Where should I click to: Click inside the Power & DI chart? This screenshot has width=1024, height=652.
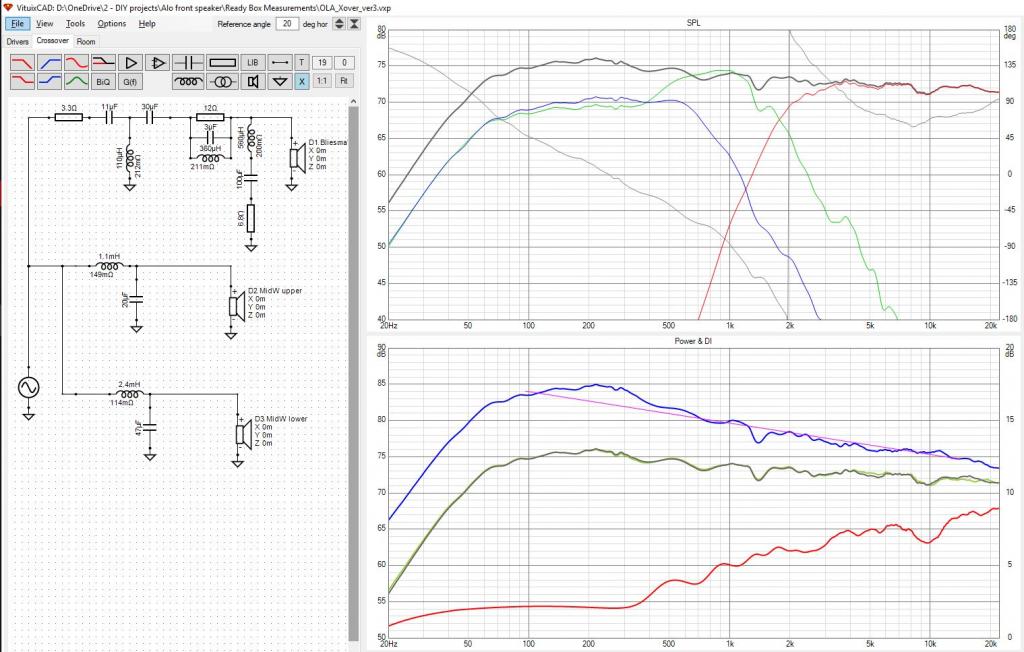click(x=694, y=493)
